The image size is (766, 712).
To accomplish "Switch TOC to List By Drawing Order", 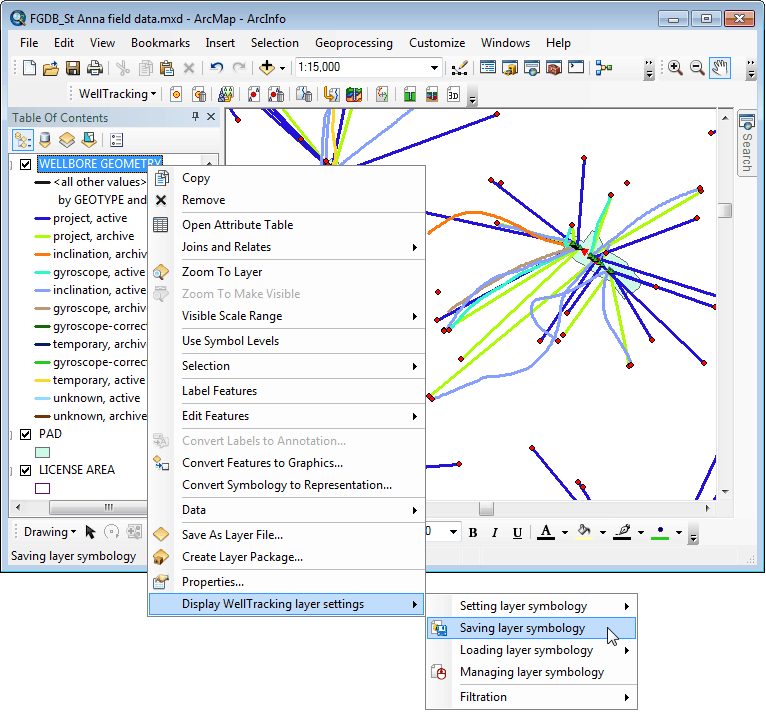I will tap(22, 140).
